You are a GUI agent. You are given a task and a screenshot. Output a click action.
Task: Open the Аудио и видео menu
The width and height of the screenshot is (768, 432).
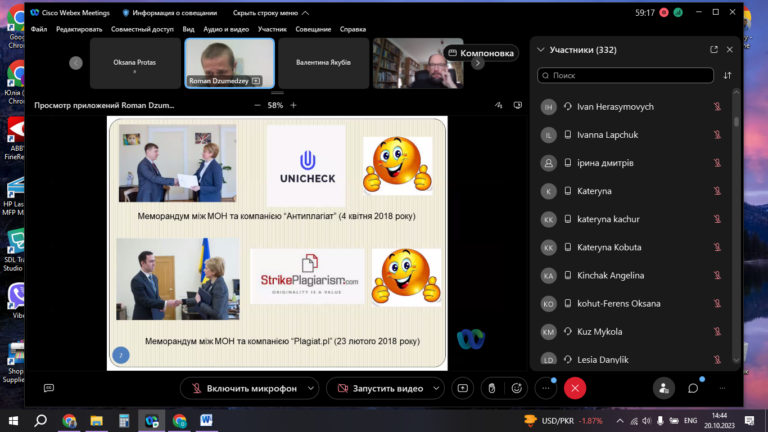point(226,29)
